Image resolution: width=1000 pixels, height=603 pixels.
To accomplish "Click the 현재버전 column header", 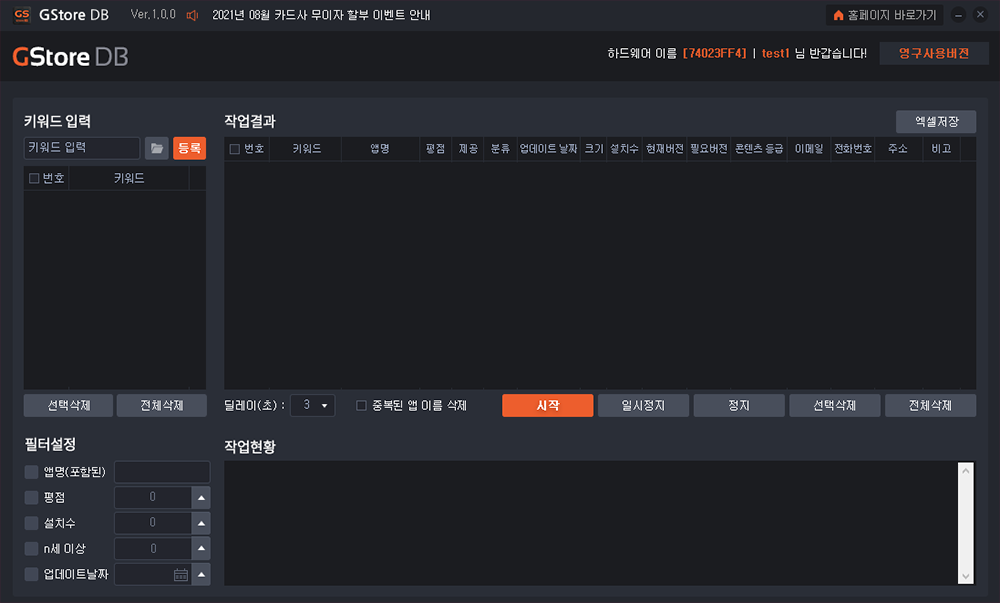I will [665, 149].
